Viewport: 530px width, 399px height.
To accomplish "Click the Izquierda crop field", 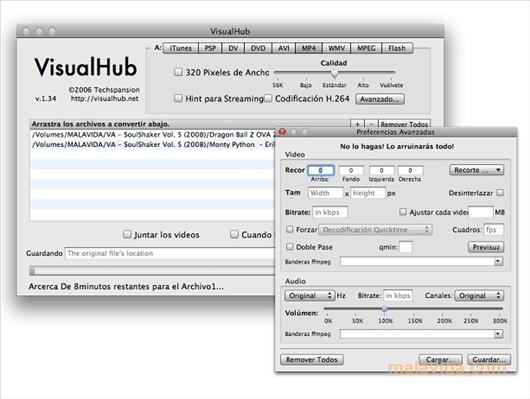I will [x=381, y=170].
